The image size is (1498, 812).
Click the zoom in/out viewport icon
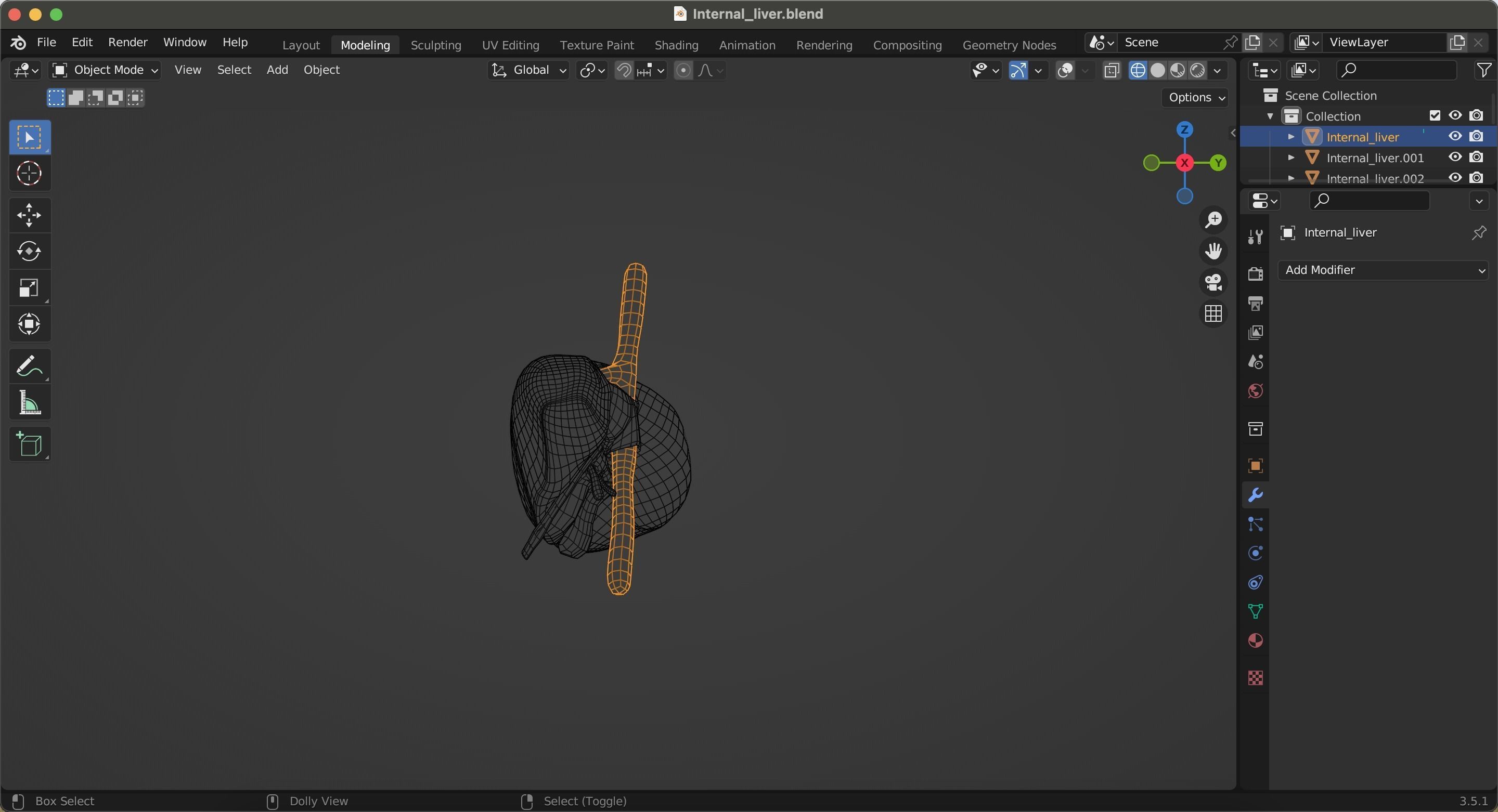pos(1213,220)
